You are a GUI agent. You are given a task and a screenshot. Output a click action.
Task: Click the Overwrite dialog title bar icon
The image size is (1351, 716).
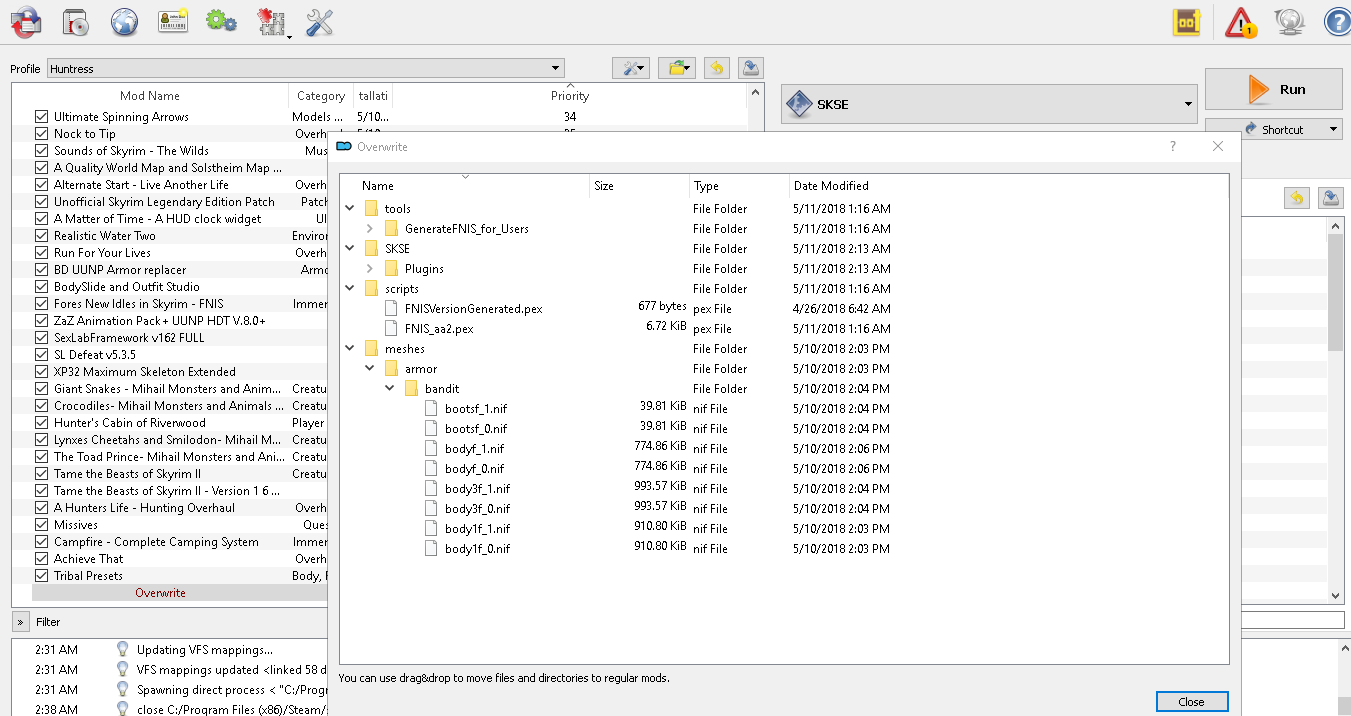tap(344, 147)
